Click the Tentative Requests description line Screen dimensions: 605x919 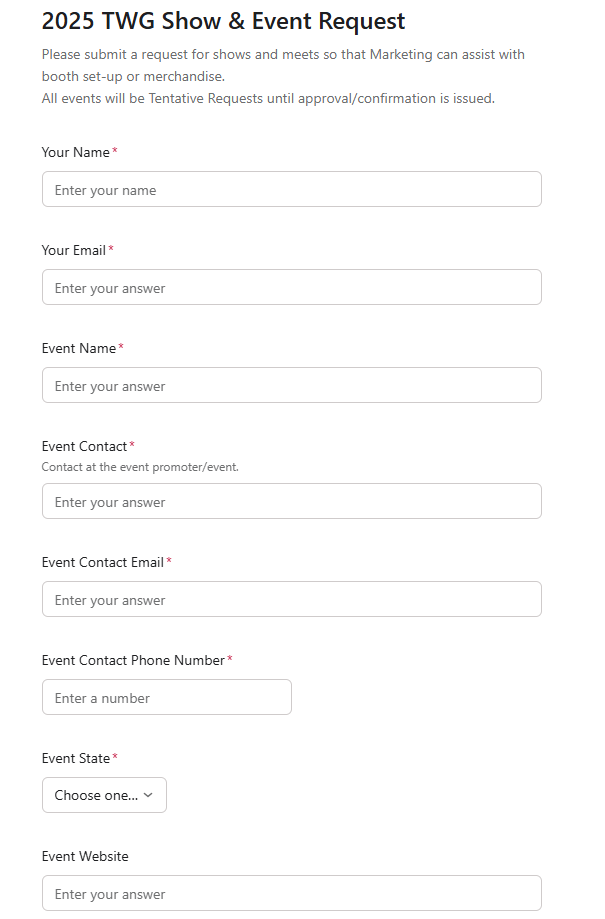tap(268, 98)
